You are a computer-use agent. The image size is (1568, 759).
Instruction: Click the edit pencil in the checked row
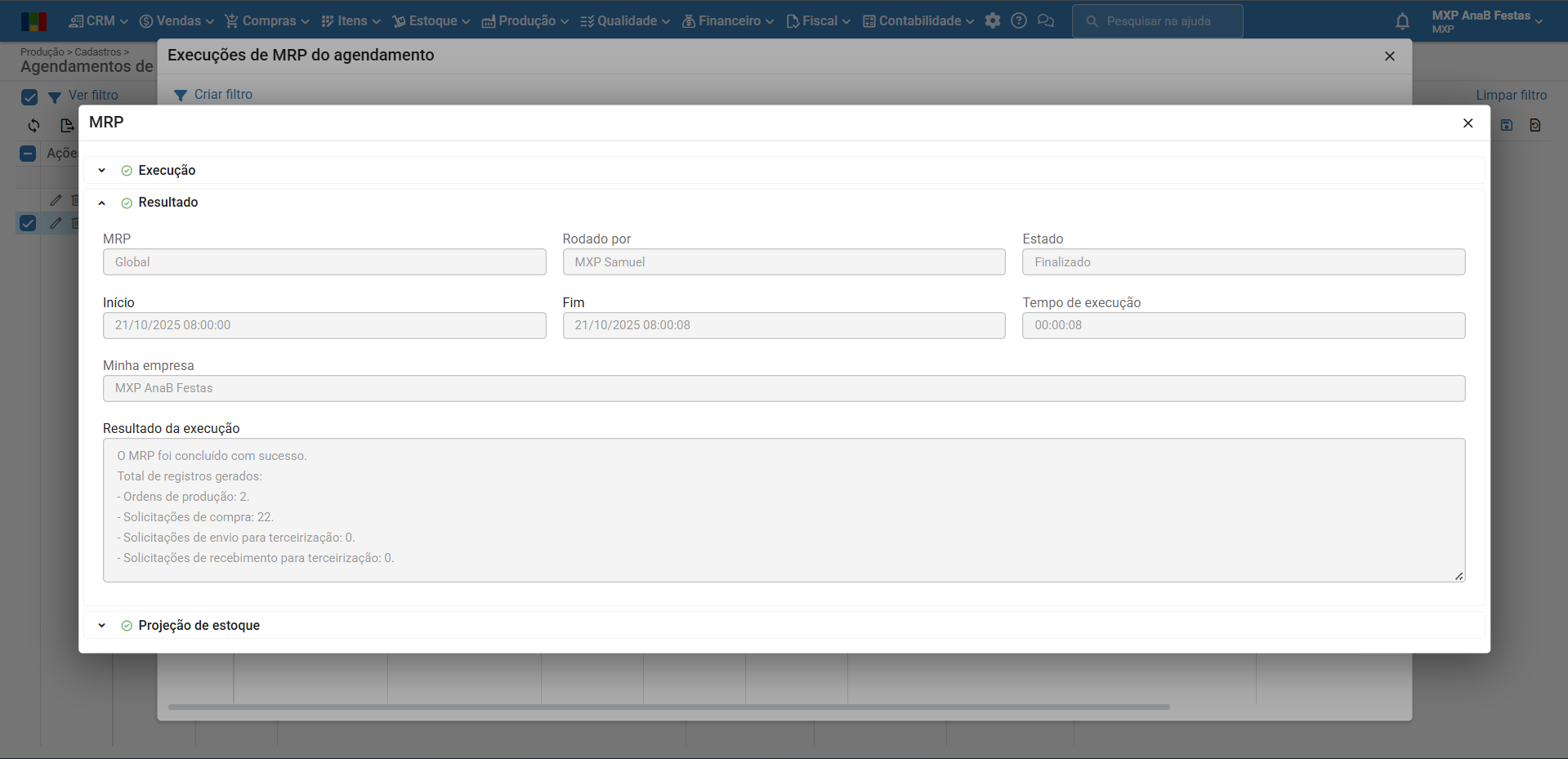56,223
